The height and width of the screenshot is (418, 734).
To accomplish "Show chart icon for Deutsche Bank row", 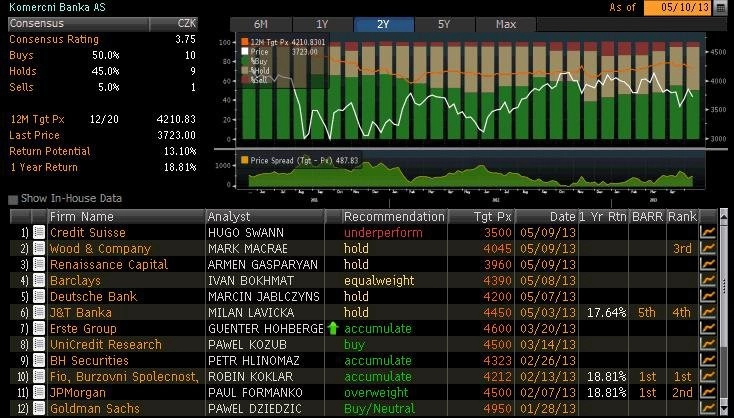I will [708, 296].
